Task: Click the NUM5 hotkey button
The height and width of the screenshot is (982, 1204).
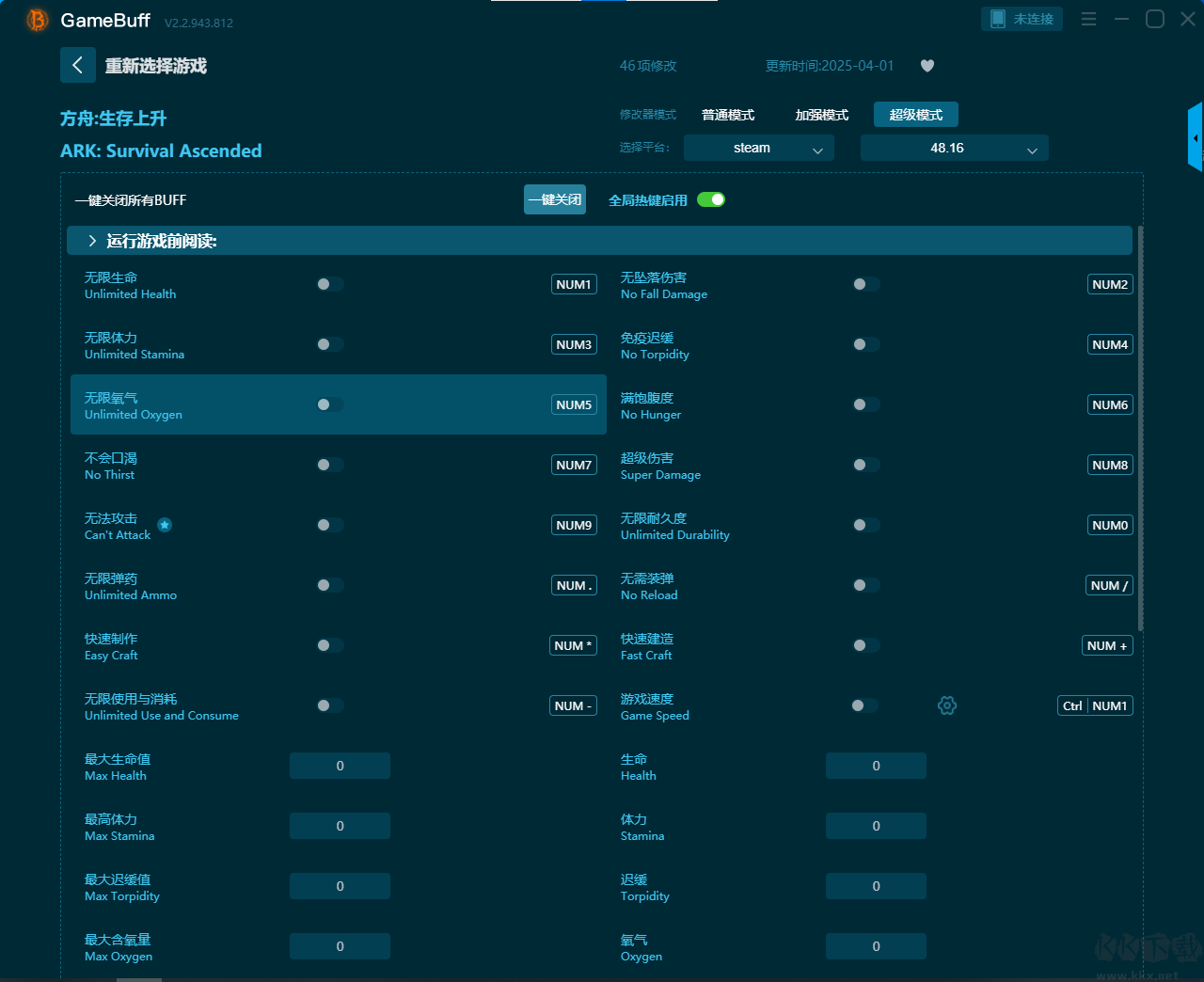Action: click(574, 404)
